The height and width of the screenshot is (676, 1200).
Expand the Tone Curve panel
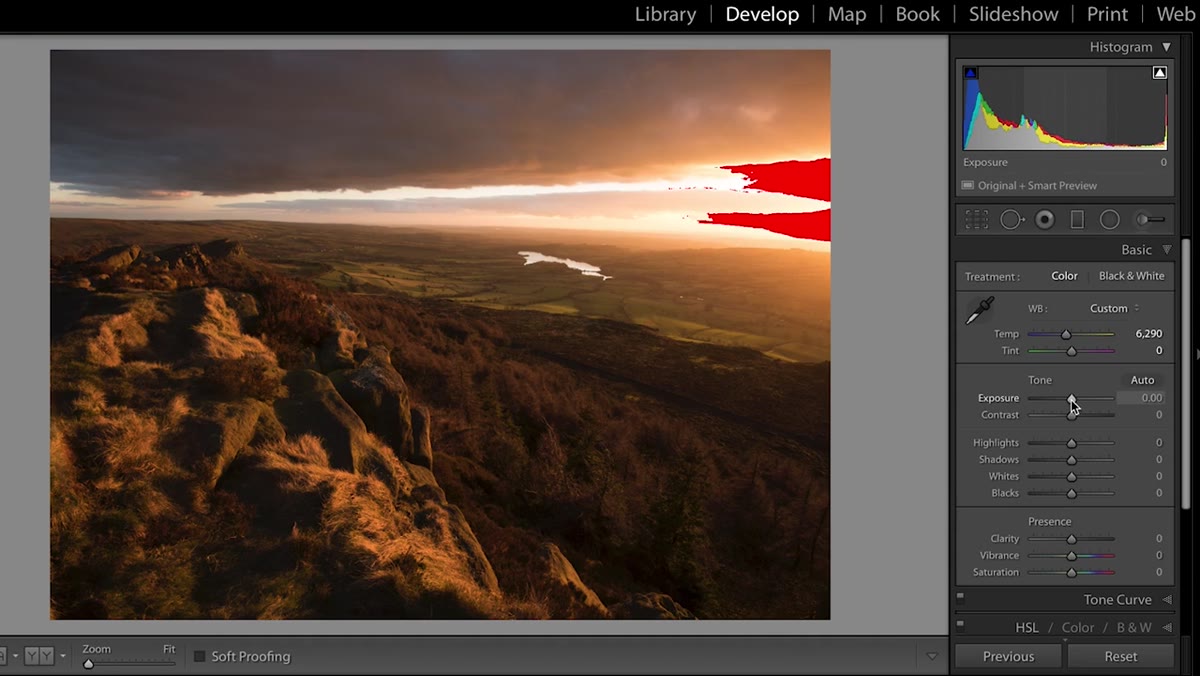1166,600
